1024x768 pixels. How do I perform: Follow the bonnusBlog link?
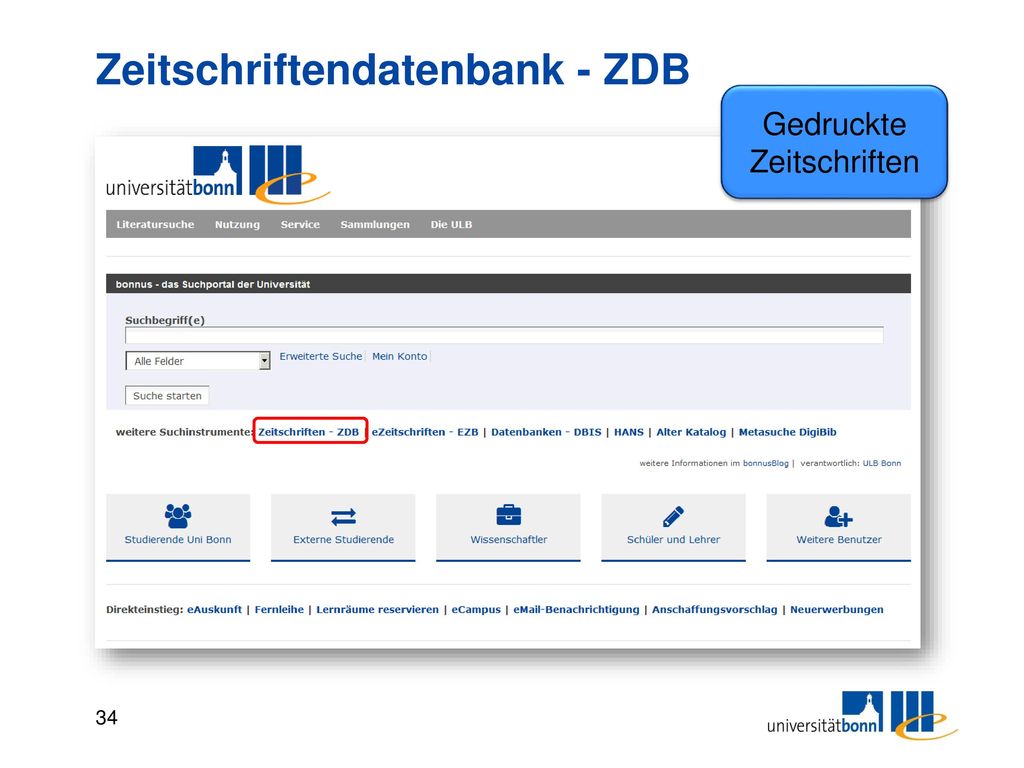click(x=766, y=463)
